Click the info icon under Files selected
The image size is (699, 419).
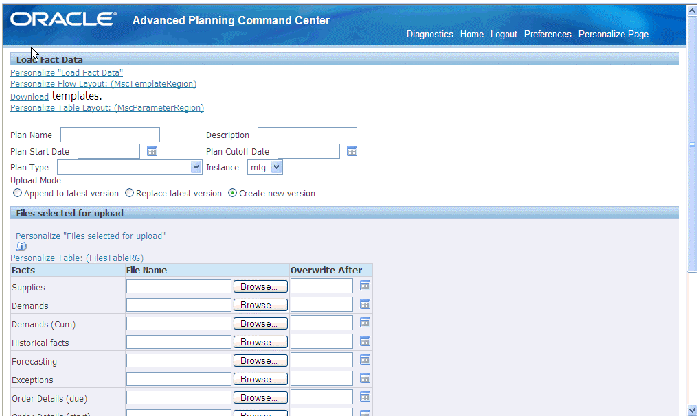click(x=21, y=246)
